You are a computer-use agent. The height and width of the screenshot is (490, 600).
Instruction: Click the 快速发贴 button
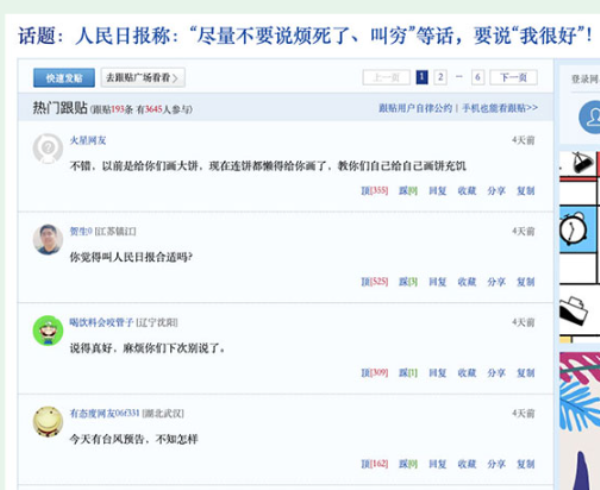tap(64, 78)
